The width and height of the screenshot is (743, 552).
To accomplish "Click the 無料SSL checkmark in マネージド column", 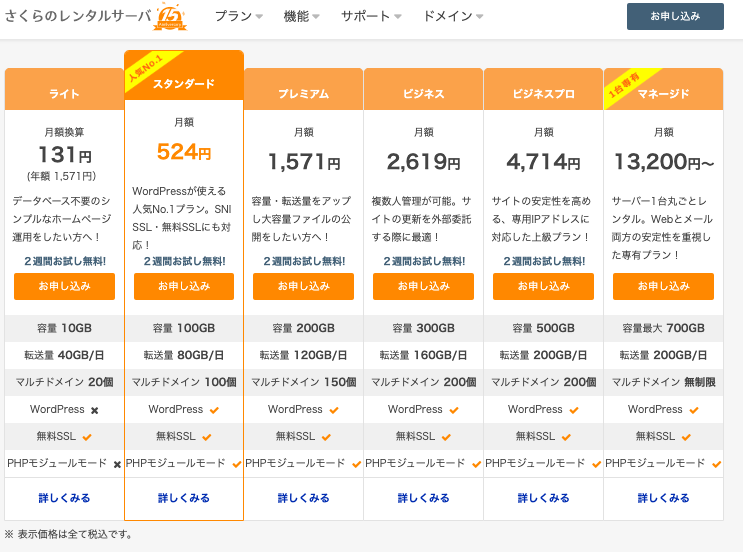I will pyautogui.click(x=686, y=437).
